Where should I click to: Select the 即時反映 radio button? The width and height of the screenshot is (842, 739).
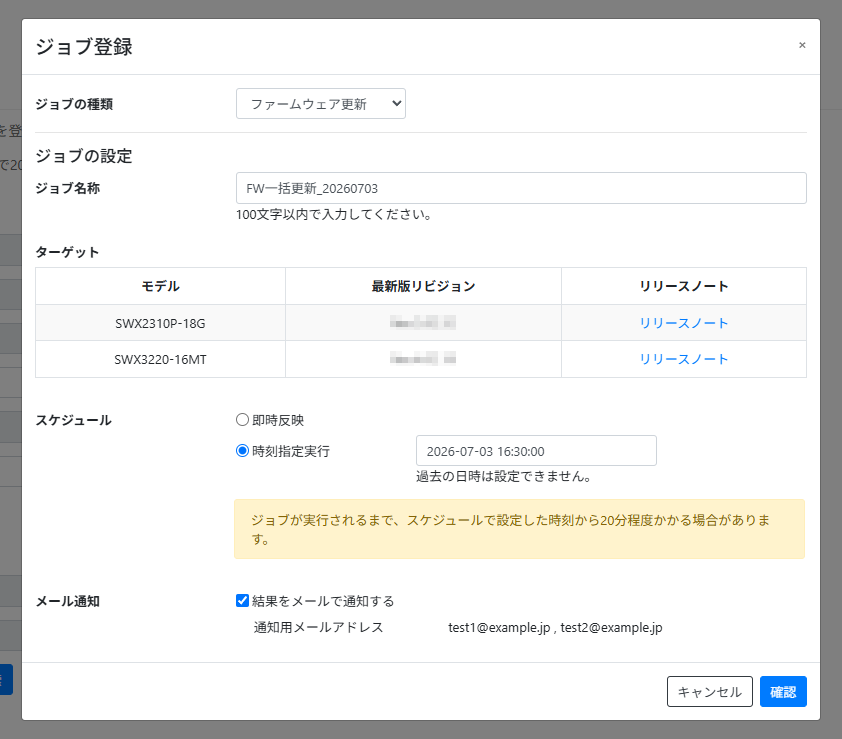(x=242, y=419)
